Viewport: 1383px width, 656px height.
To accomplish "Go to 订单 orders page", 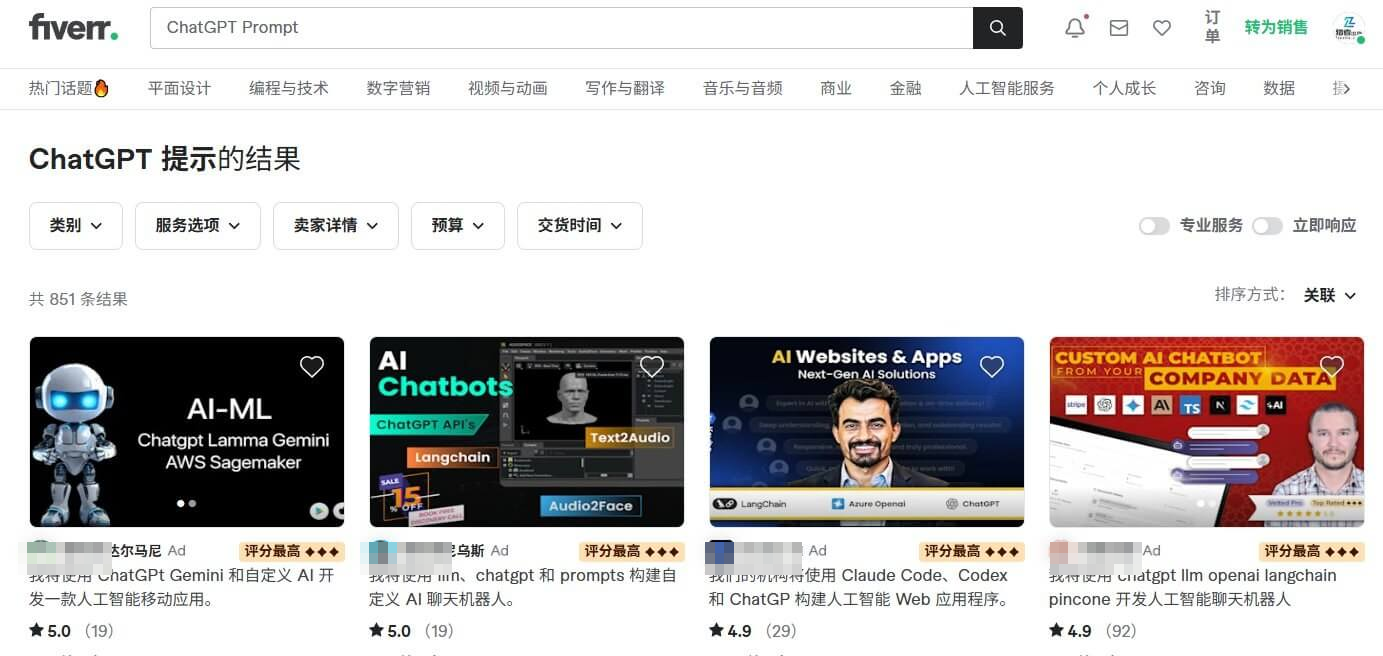I will point(1212,27).
